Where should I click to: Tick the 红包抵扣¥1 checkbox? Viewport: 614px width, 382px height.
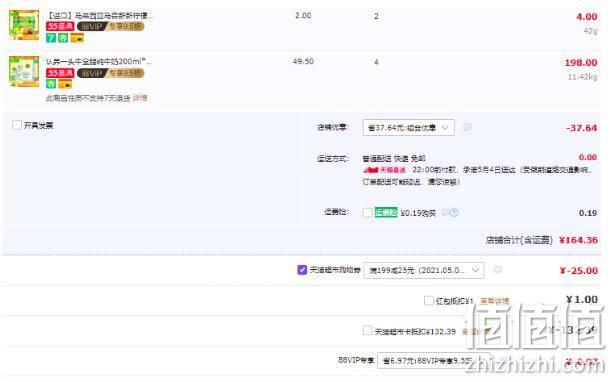(x=429, y=301)
